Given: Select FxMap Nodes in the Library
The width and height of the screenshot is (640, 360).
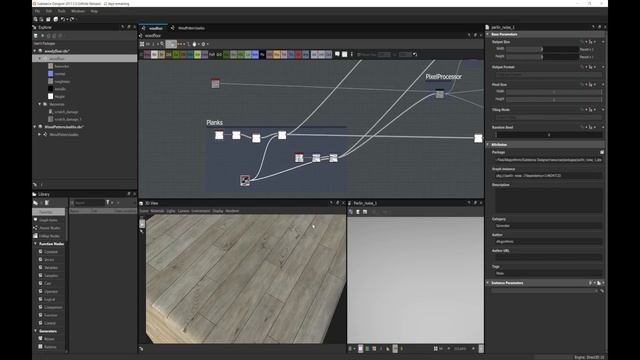Looking at the screenshot, I should click(x=49, y=236).
